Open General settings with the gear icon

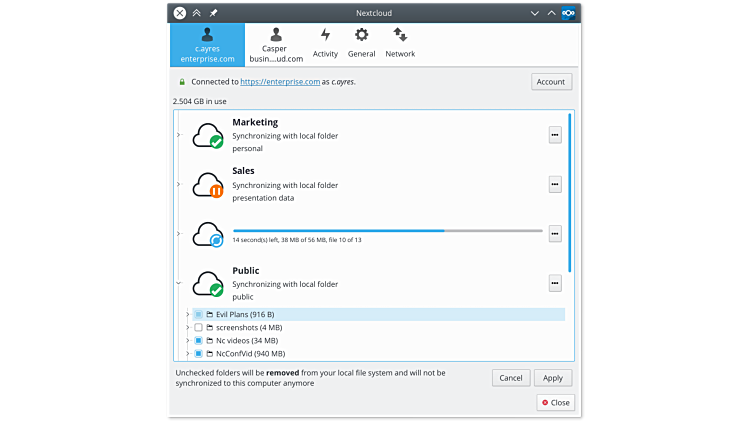click(x=361, y=43)
